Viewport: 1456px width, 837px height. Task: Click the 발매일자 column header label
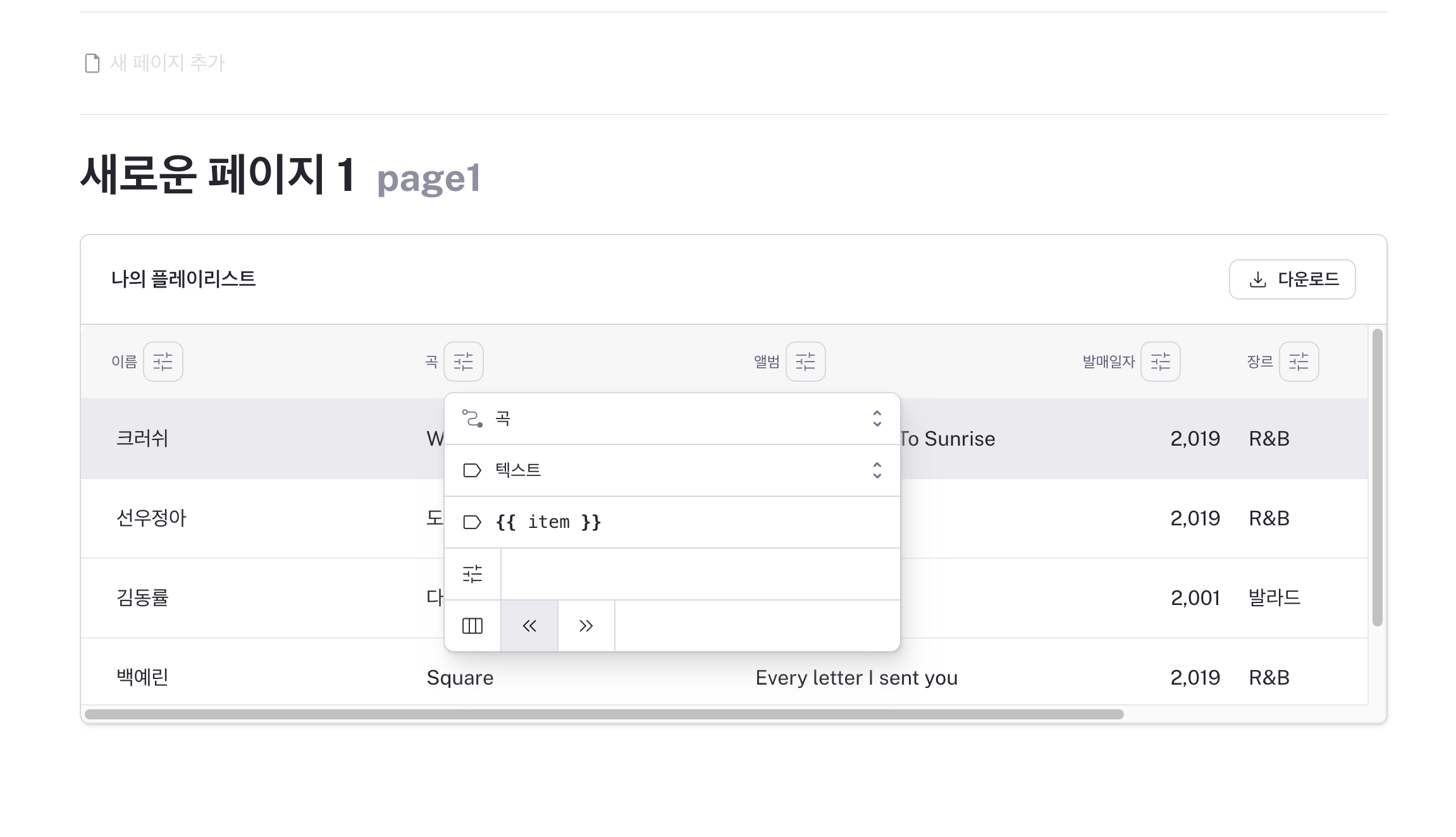click(x=1109, y=362)
